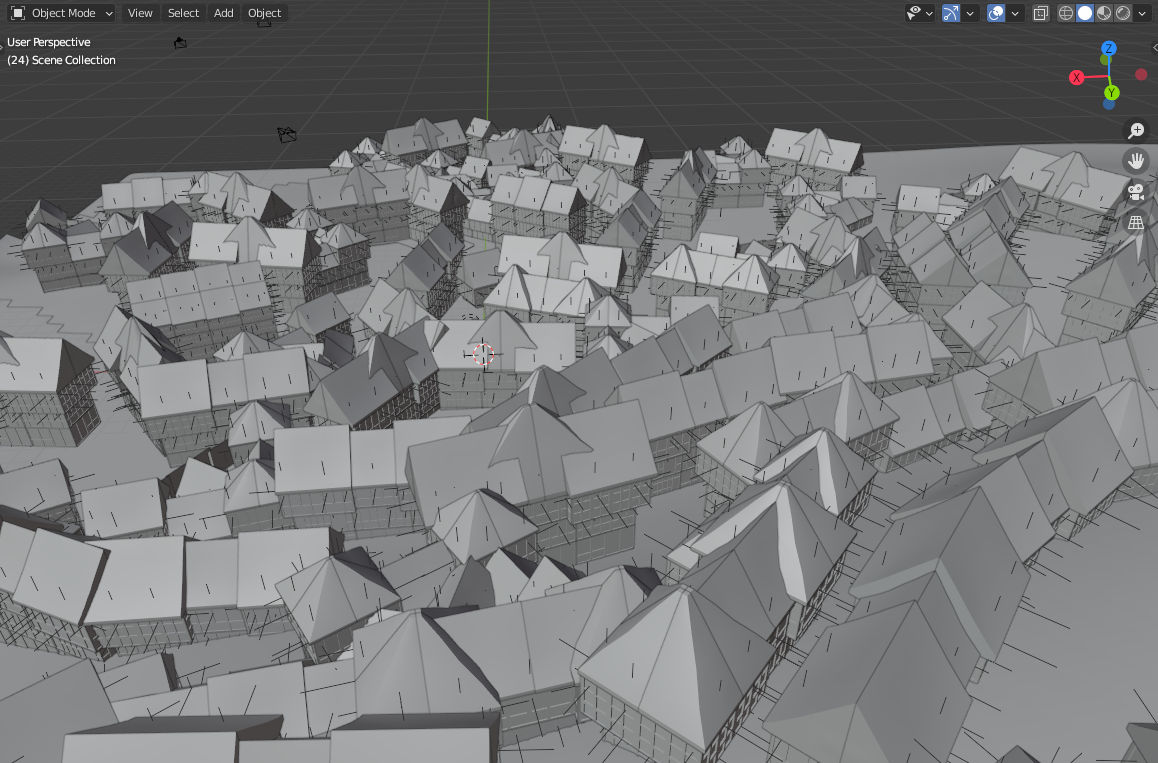Screen dimensions: 1158x763
Task: Click the negative Y axis dot on gizmo
Action: pos(1105,60)
